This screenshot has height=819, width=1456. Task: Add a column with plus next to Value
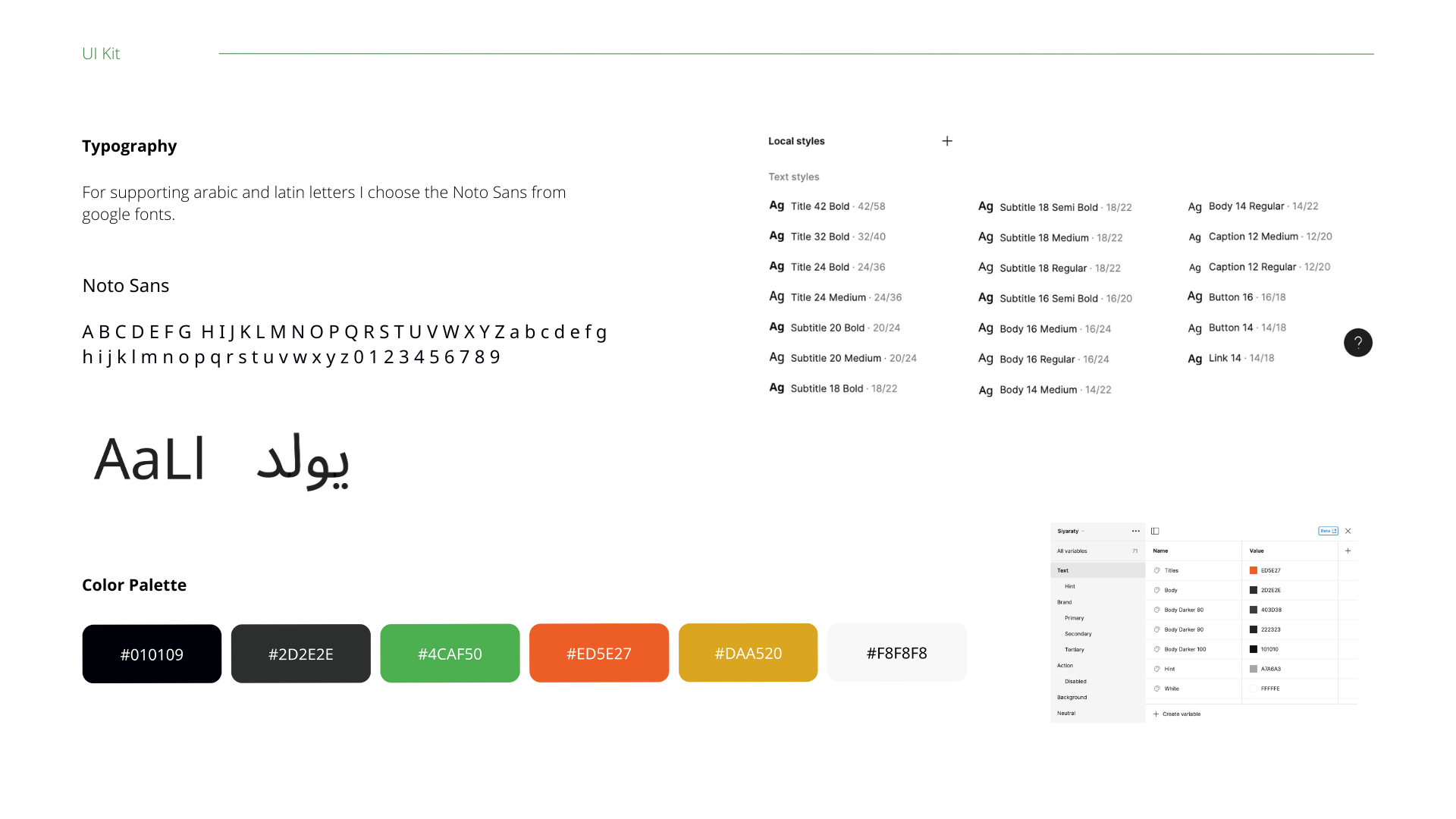point(1348,551)
